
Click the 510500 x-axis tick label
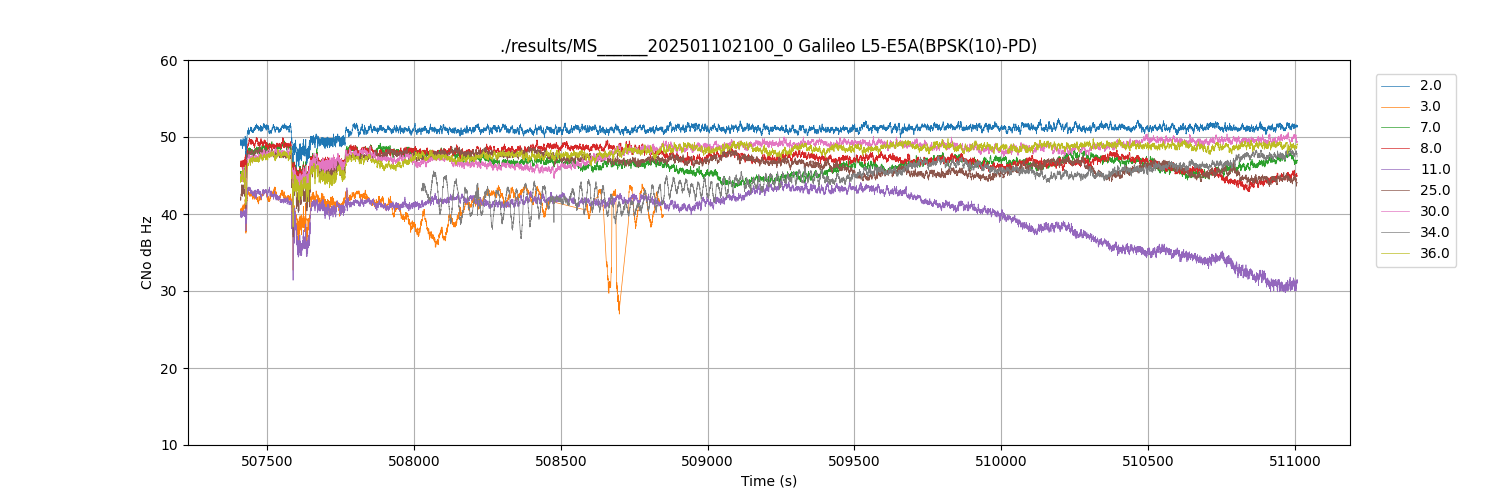coord(1148,460)
